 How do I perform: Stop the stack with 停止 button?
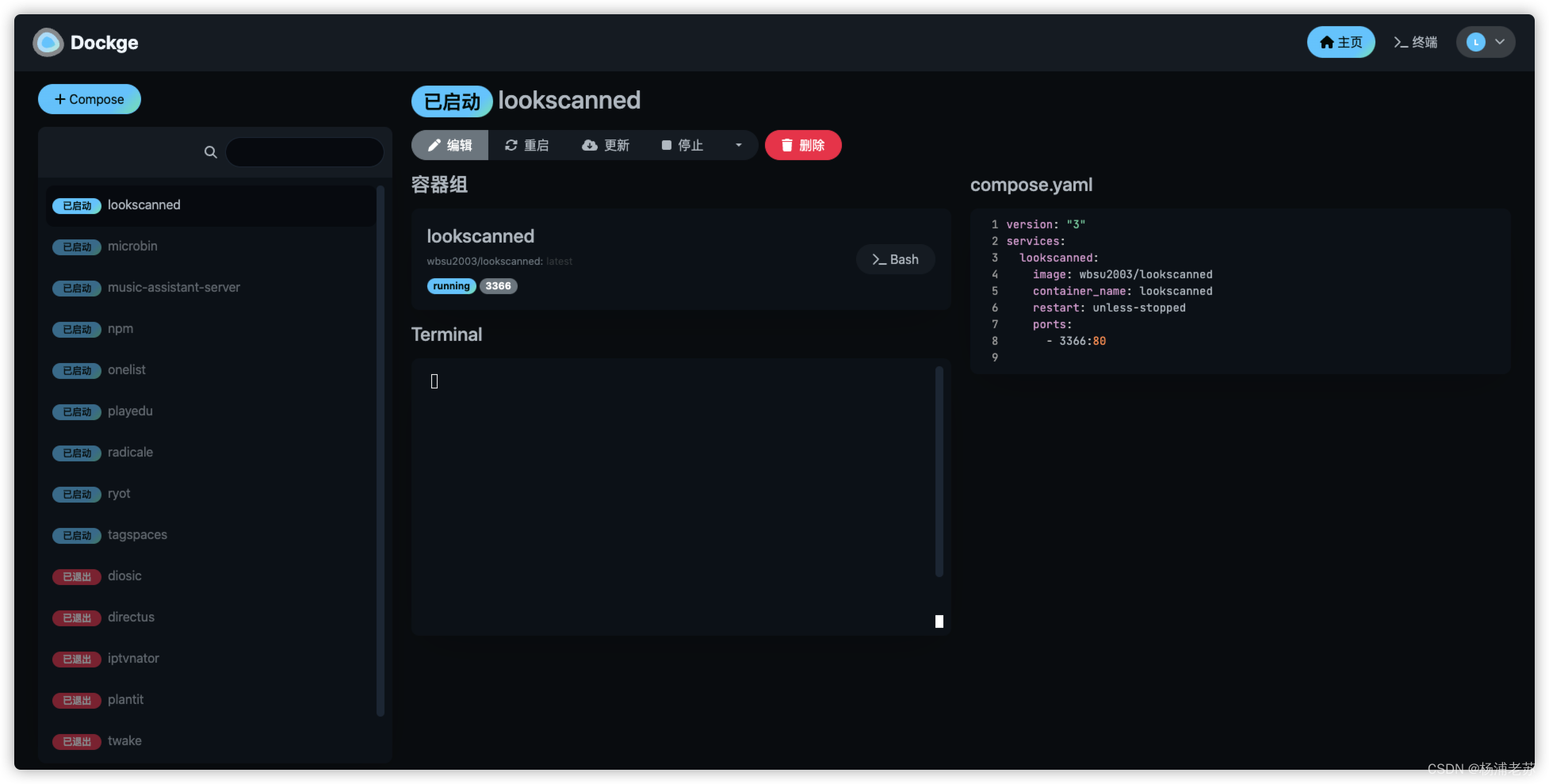[x=683, y=145]
